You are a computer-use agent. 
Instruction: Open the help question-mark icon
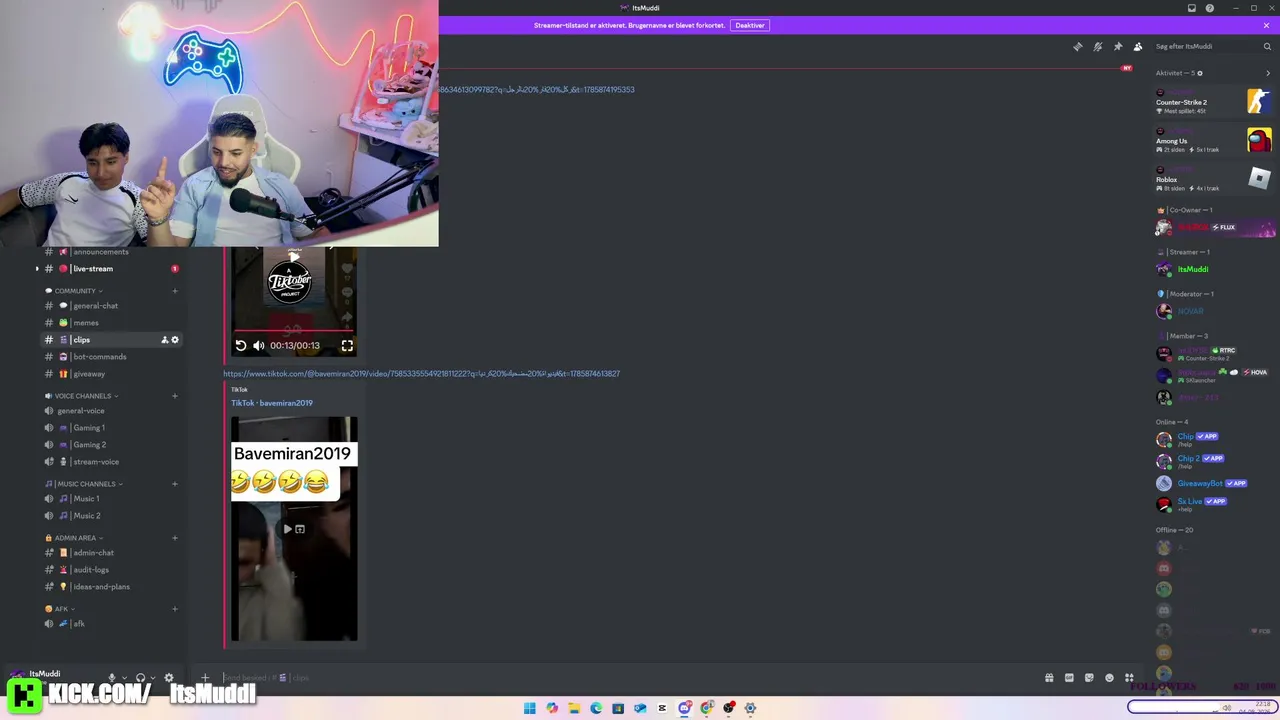(1210, 8)
